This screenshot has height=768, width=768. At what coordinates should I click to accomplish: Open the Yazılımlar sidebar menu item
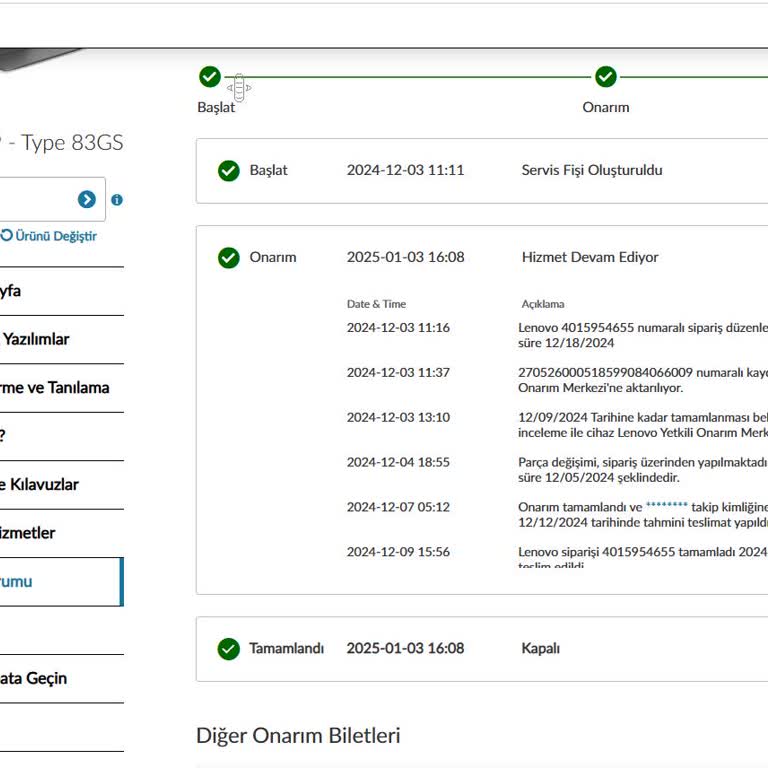36,339
